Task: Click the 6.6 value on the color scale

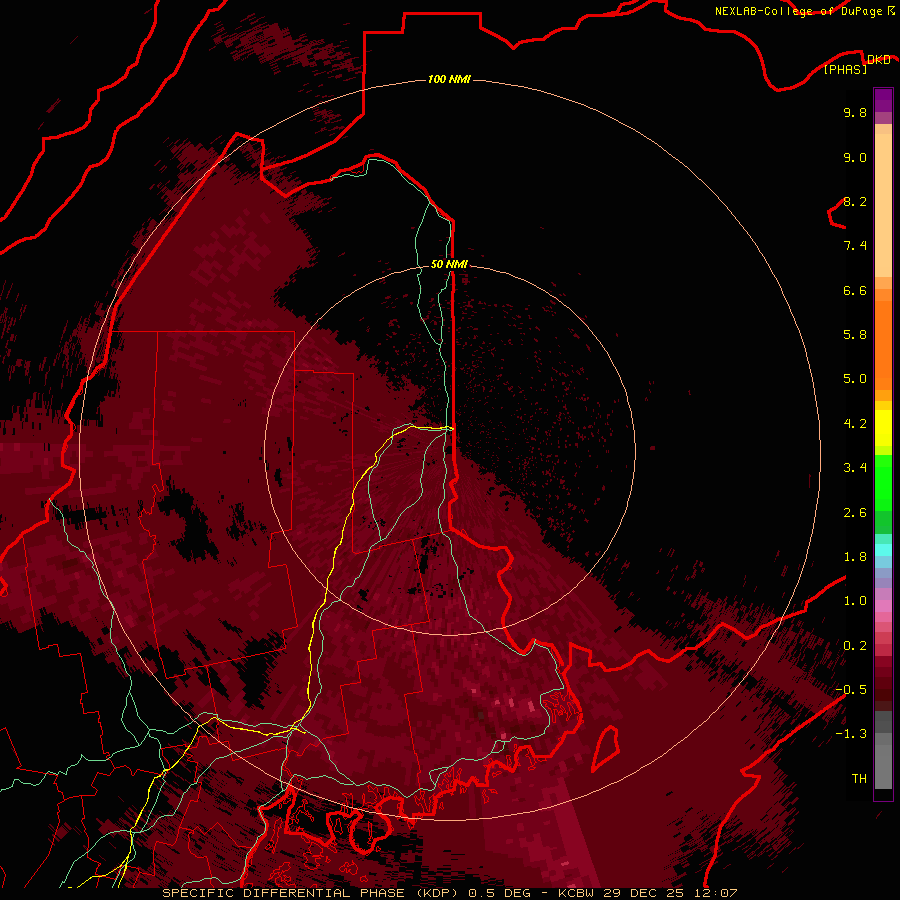Action: (x=855, y=290)
